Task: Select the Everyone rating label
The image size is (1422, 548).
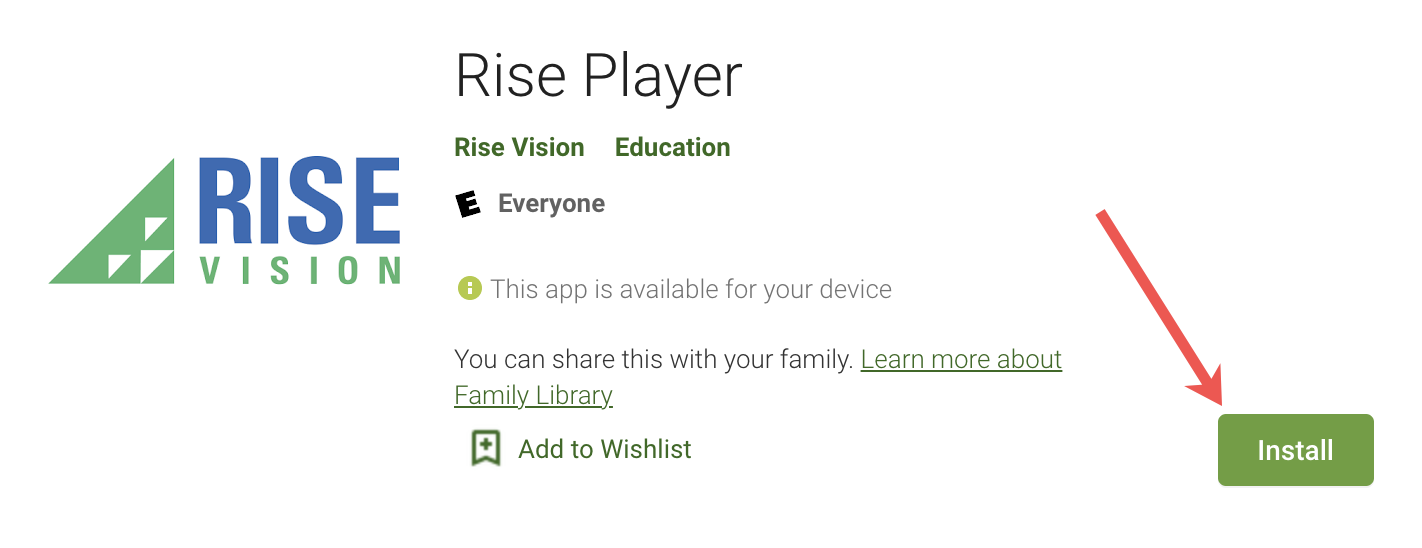Action: point(551,204)
